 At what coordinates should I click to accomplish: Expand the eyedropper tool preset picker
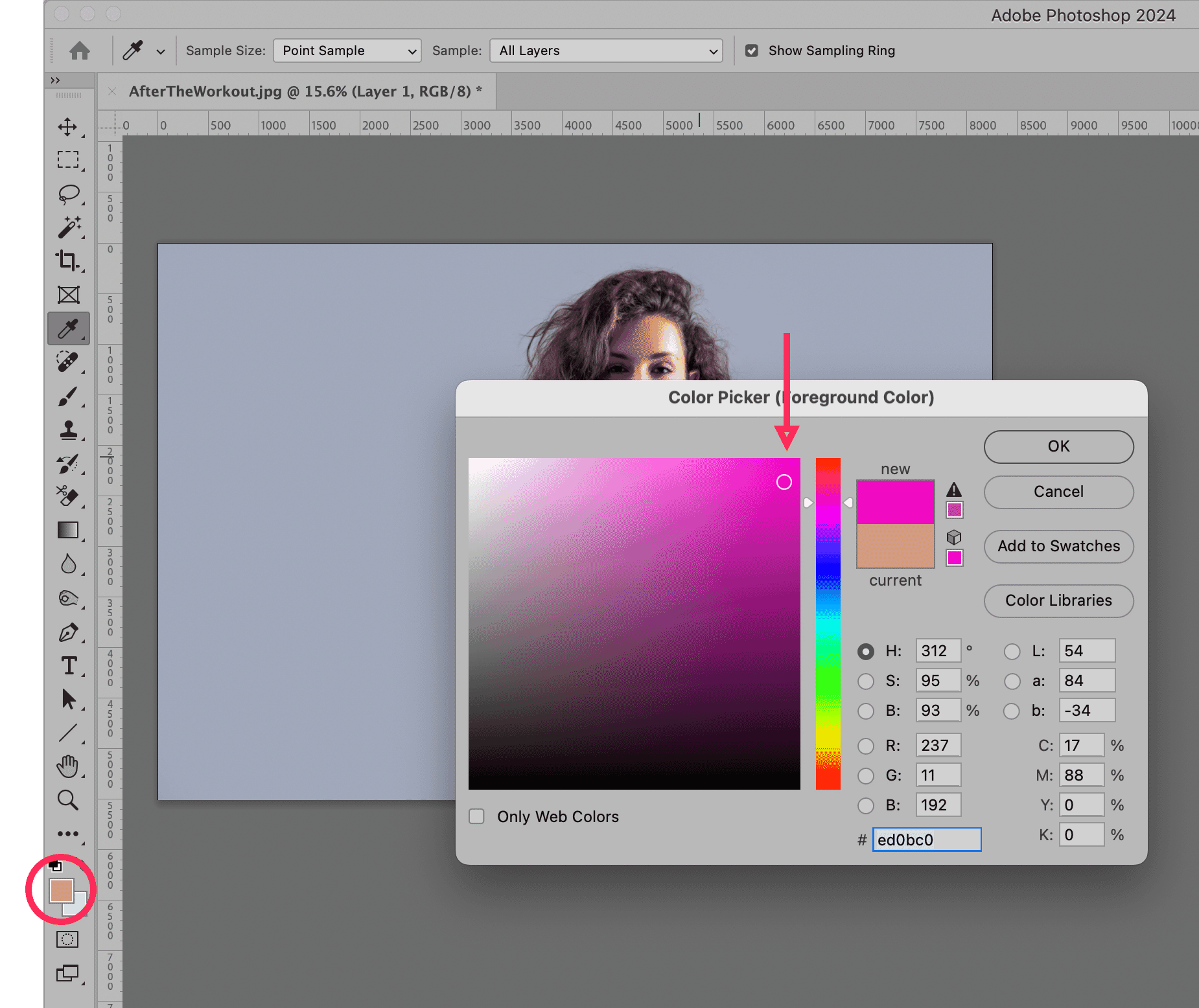tap(161, 51)
